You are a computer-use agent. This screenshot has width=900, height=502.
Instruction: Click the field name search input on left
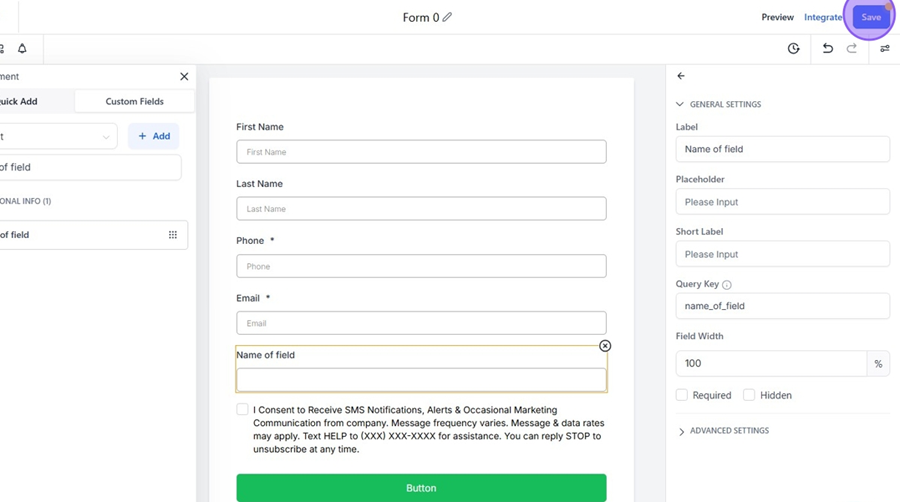[x=90, y=167]
